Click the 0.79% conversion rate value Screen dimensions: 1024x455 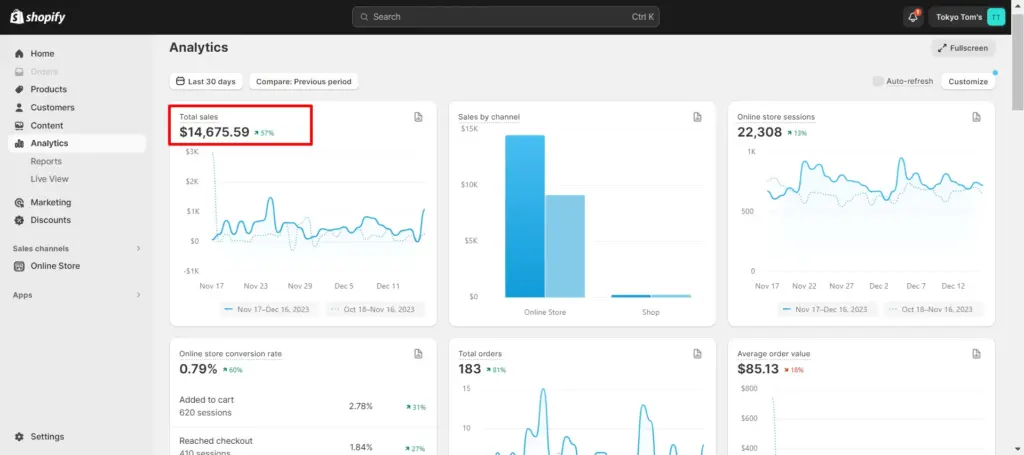coord(199,369)
